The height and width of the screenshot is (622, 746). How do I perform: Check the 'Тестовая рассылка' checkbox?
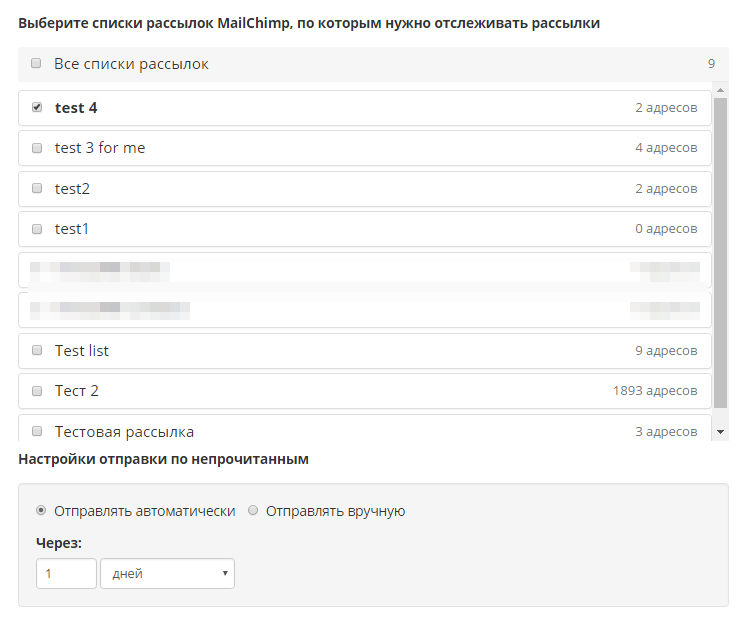click(x=37, y=431)
